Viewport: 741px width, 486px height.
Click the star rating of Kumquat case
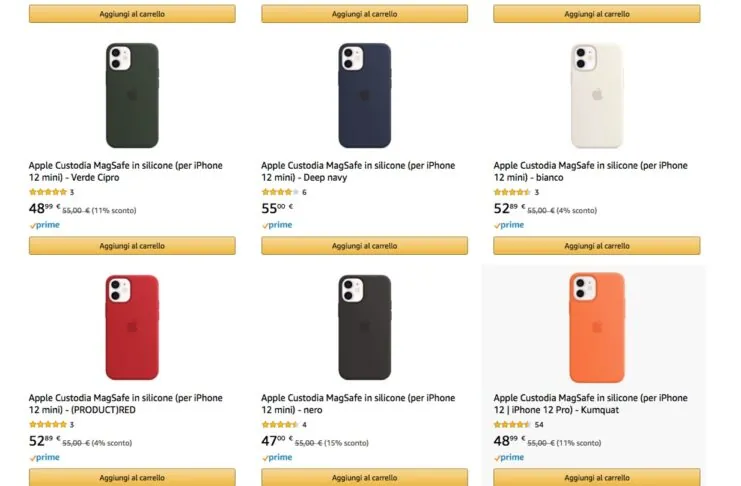tap(511, 425)
